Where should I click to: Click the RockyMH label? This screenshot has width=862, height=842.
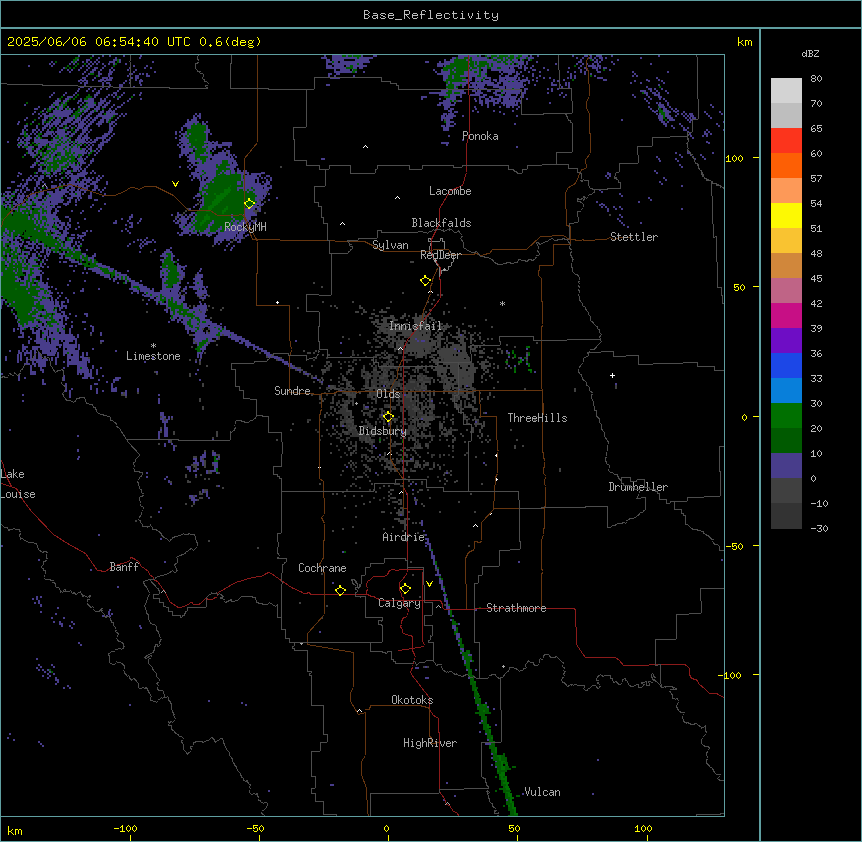coord(245,227)
